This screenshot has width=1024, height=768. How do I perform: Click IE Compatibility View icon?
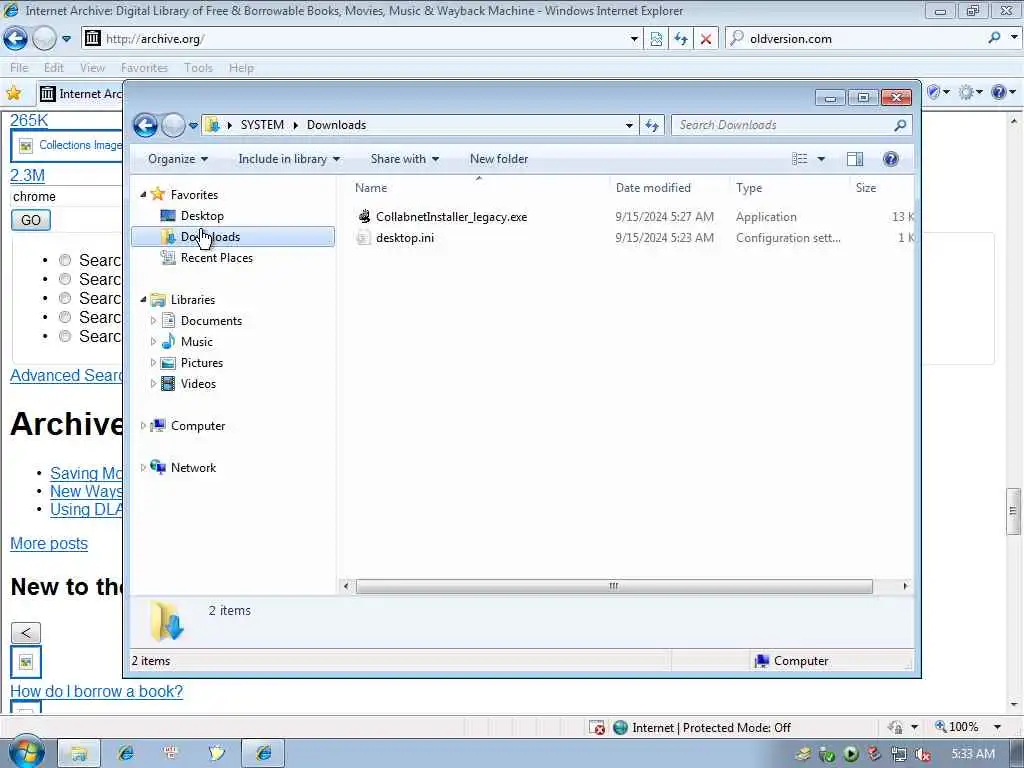point(656,39)
